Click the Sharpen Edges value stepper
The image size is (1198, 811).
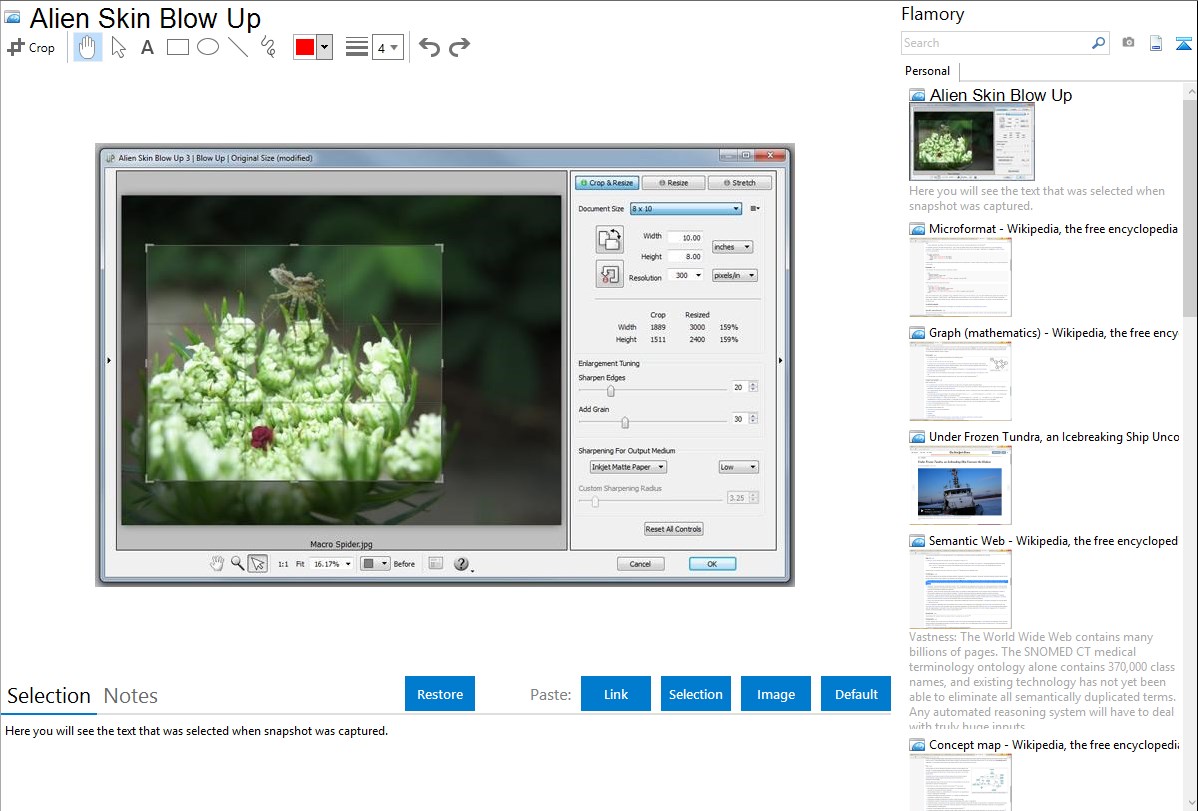click(753, 387)
